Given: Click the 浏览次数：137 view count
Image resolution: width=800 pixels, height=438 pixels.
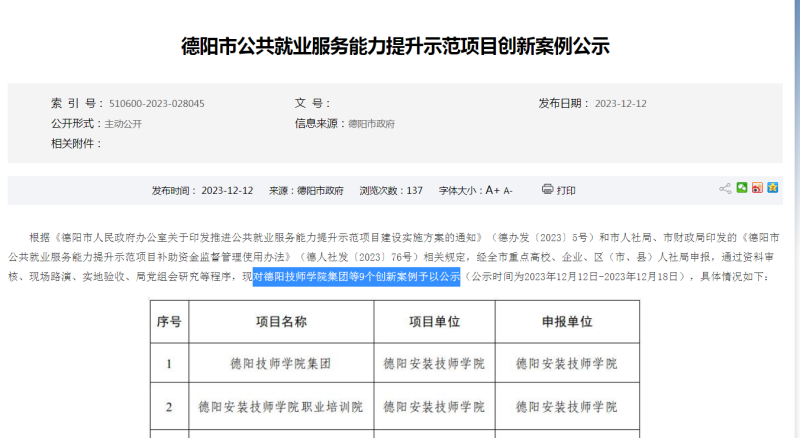Looking at the screenshot, I should 391,191.
